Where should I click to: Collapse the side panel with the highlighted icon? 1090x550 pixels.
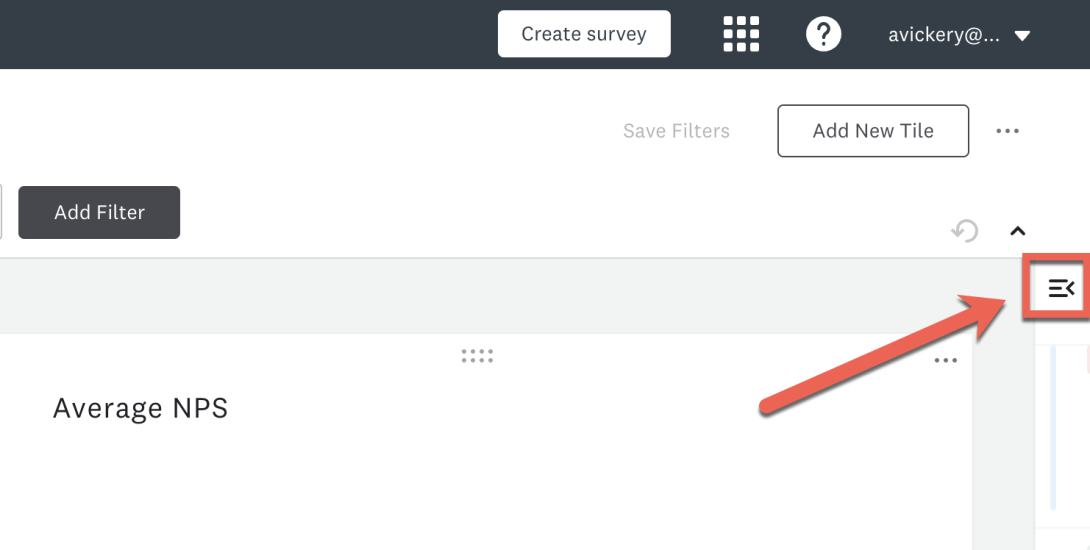point(1060,288)
